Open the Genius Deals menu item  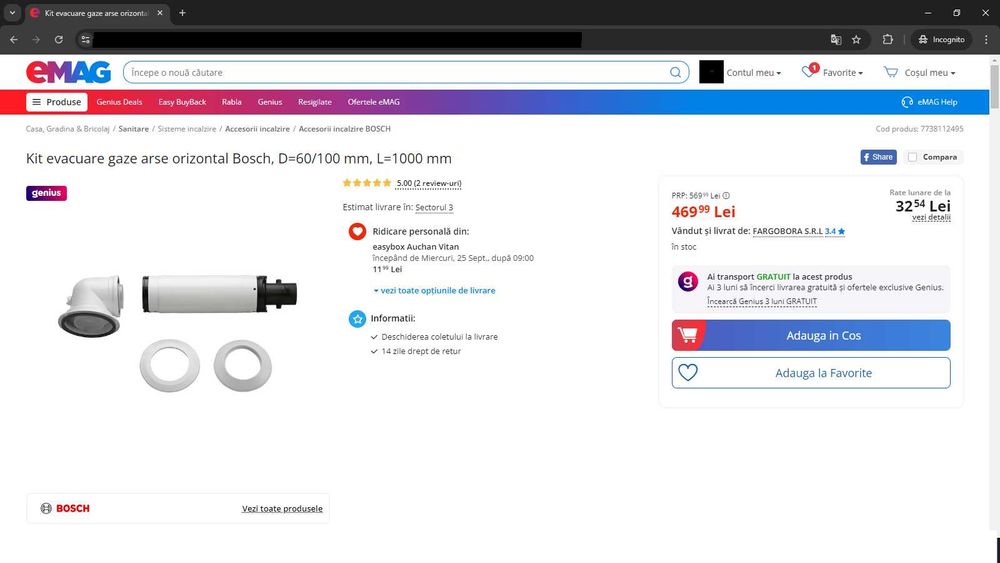click(119, 102)
